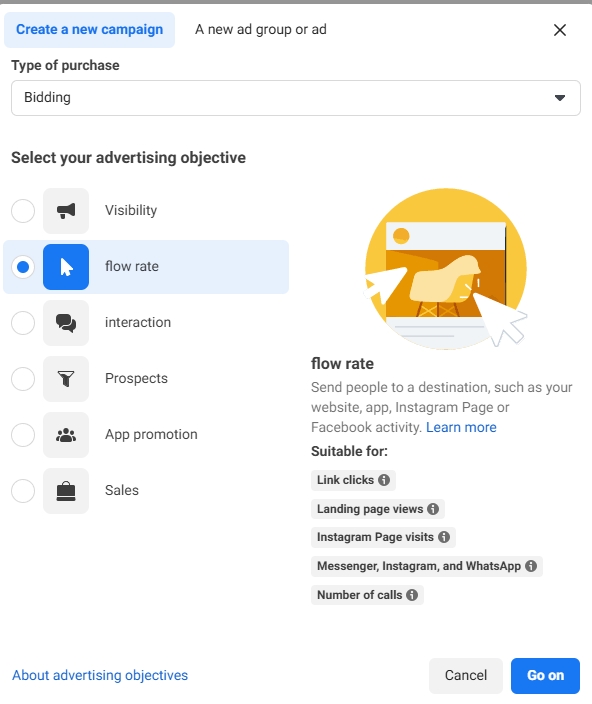
Task: Click the Cancel button
Action: click(465, 675)
